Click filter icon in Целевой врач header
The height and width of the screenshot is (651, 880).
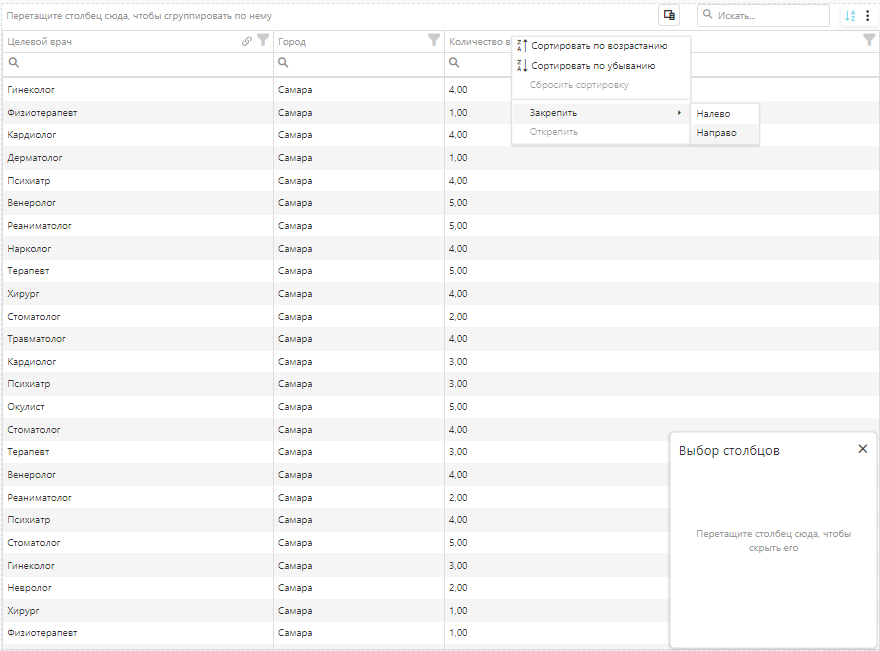pos(263,41)
